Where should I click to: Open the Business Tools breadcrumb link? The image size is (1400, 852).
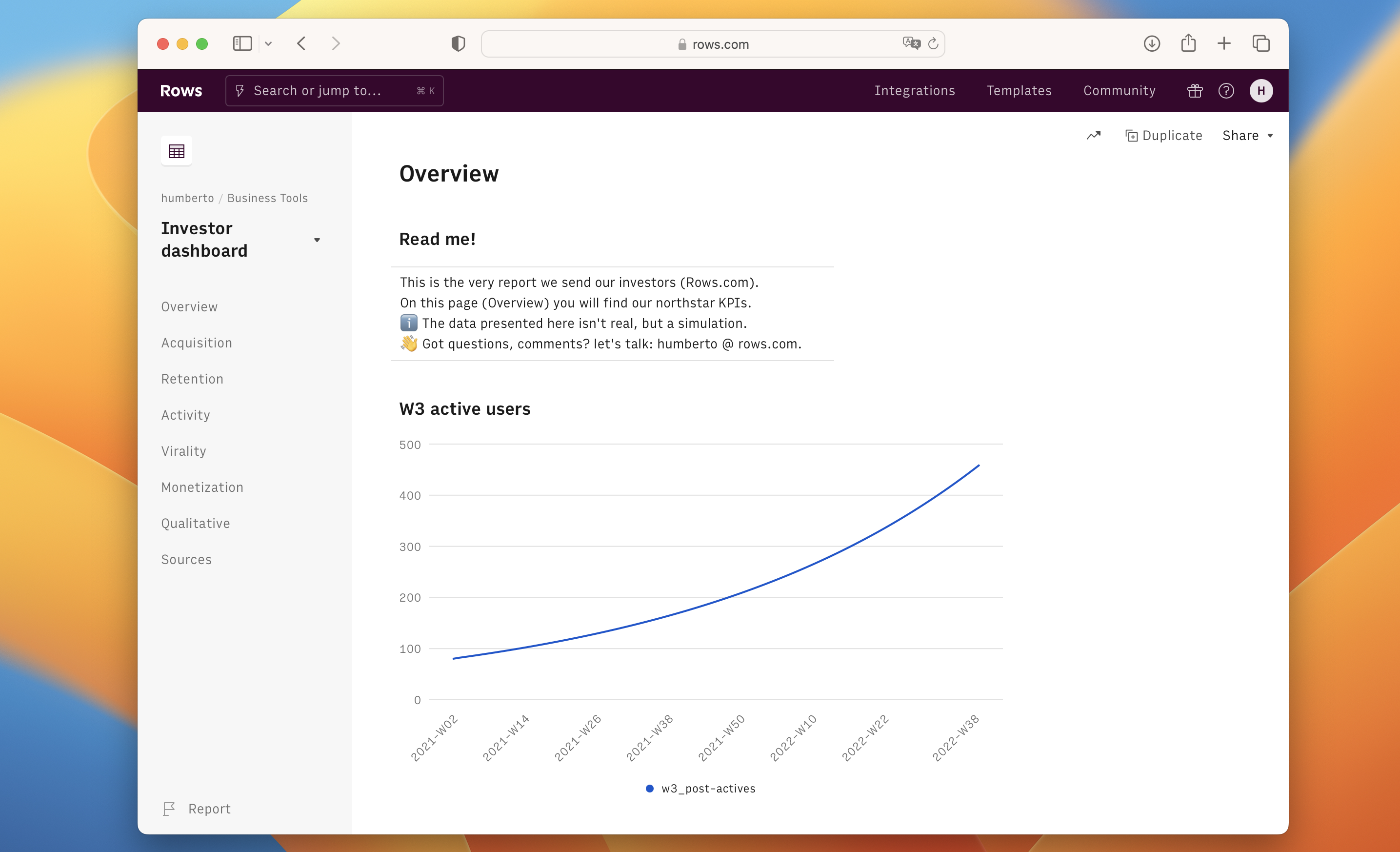(267, 198)
